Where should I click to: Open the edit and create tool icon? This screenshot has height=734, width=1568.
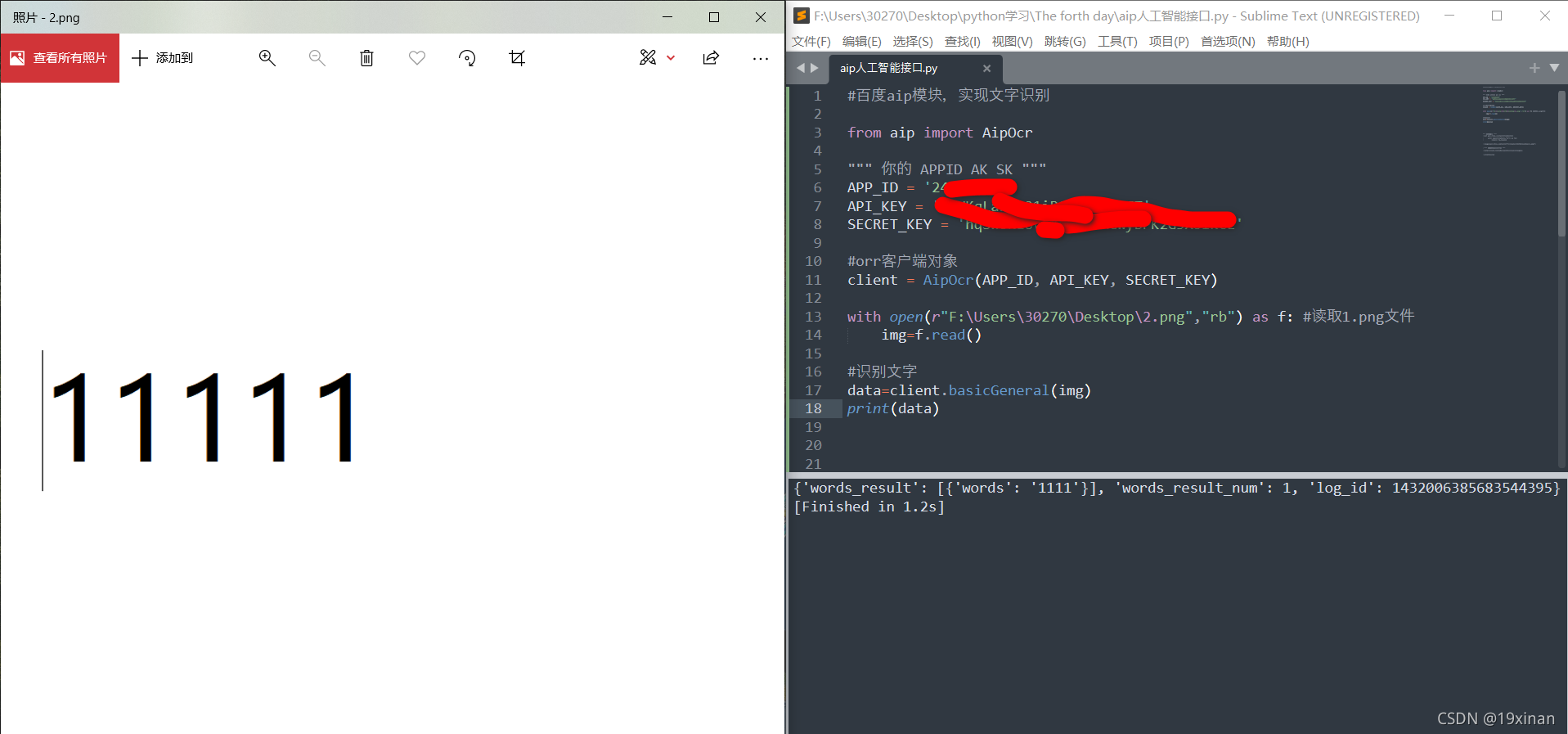(x=648, y=58)
